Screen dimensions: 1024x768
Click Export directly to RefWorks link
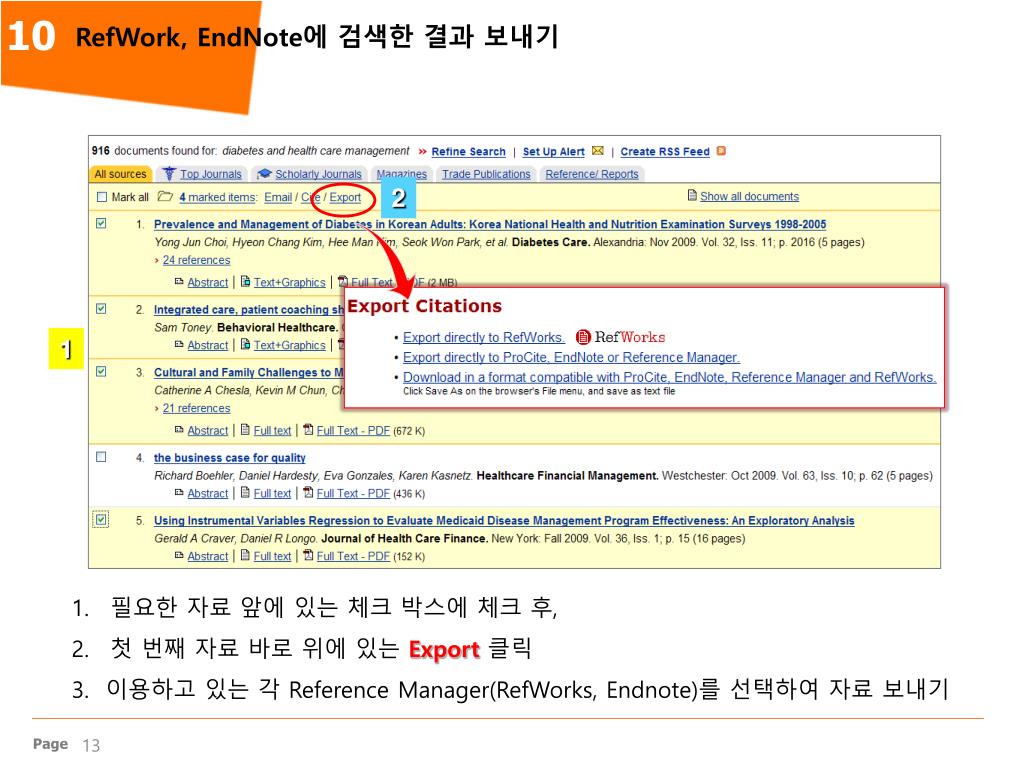[x=483, y=338]
